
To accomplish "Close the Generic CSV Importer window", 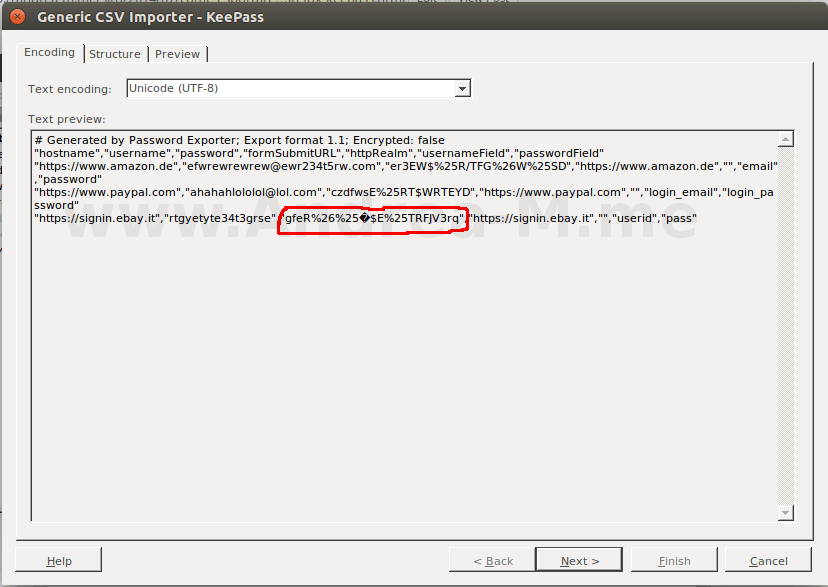I will tap(17, 17).
